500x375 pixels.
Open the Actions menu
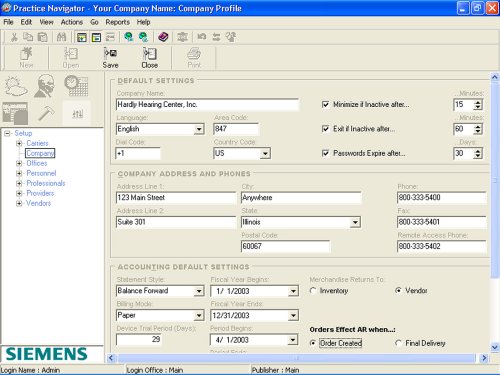[72, 22]
